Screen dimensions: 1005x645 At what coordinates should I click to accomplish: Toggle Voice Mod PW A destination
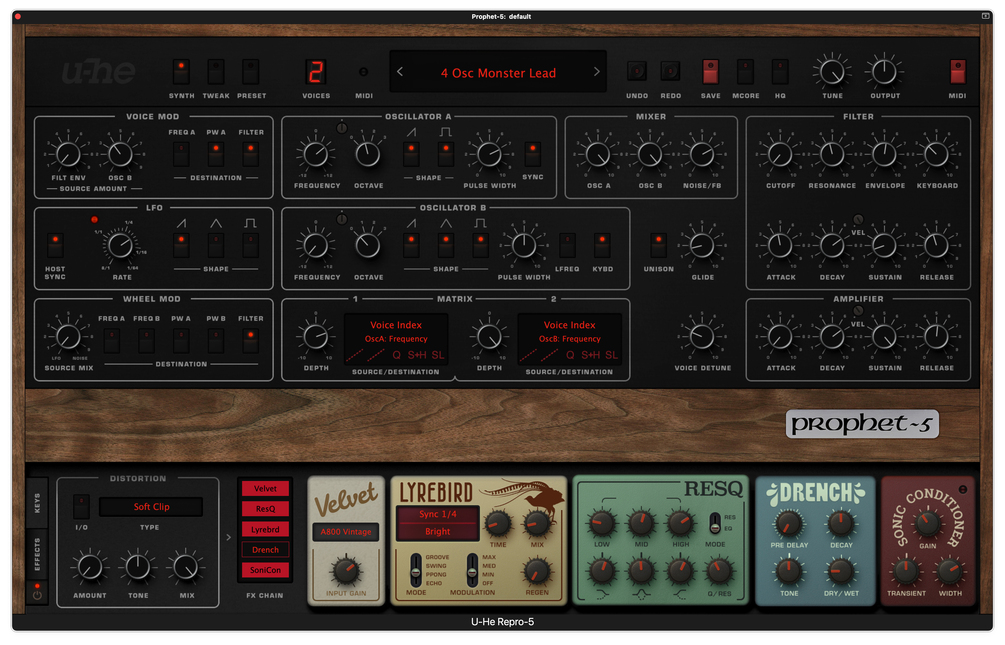(216, 155)
